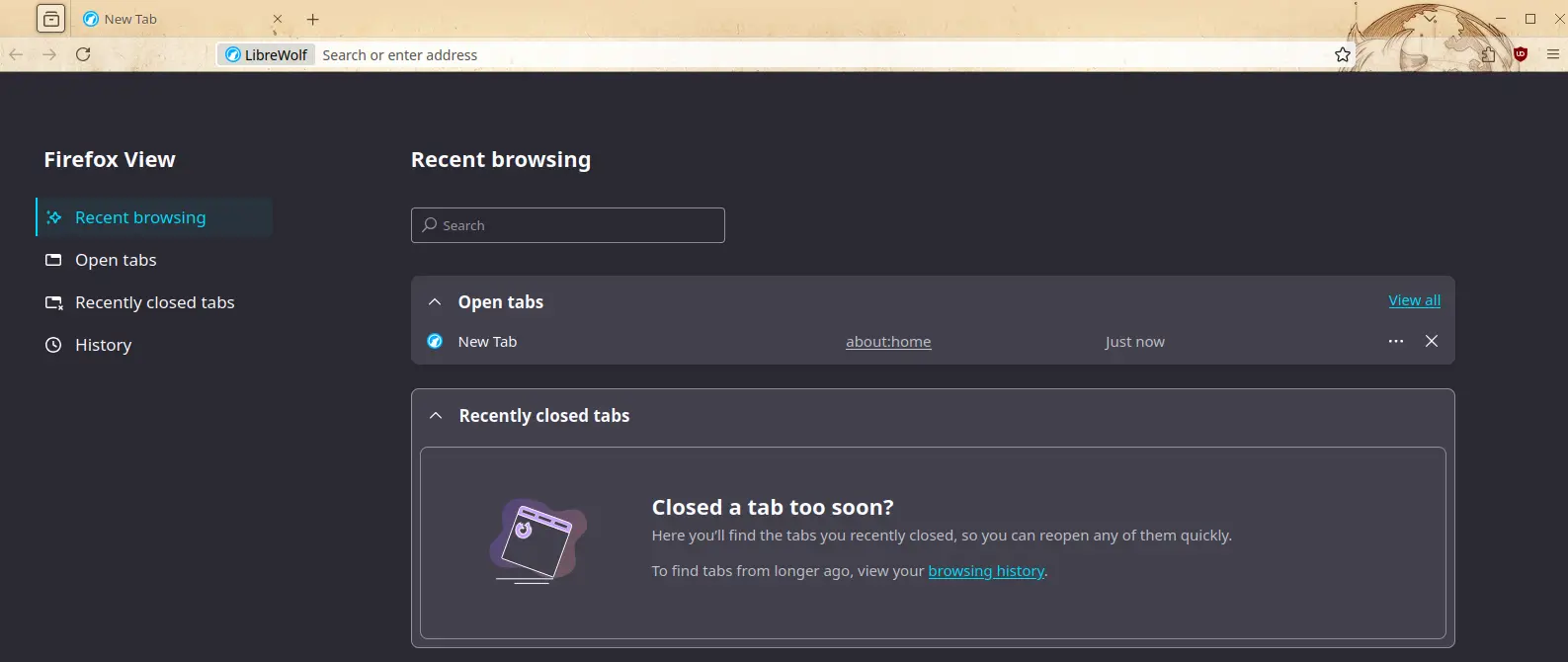Click the LibreWolf identity box
Viewport: 1568px width, 662px height.
[x=266, y=54]
